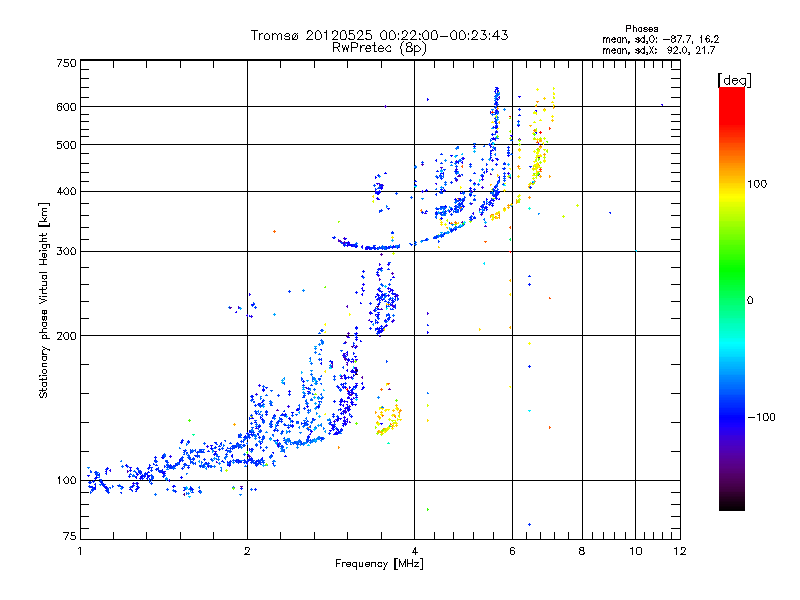Click the plot title 'Tromsø 20120525 00:22:00-00:23:43'
The image size is (800, 600).
click(x=379, y=35)
